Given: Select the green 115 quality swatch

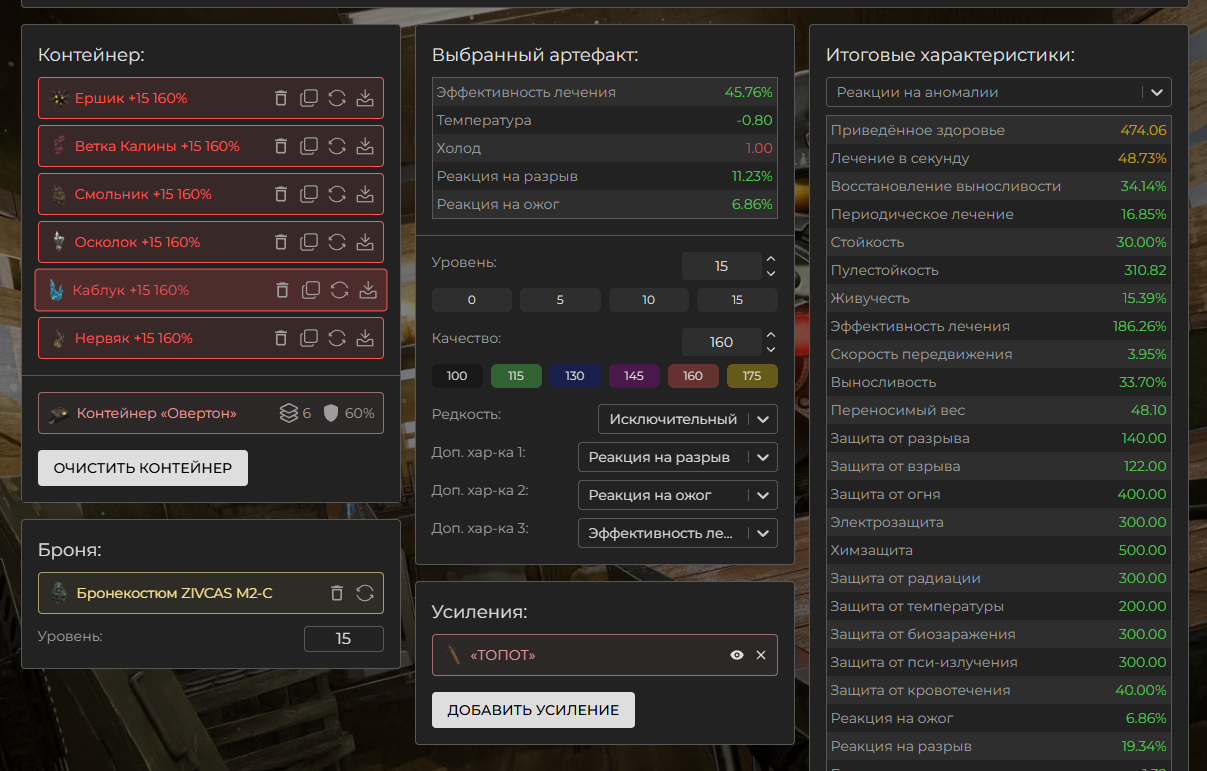Looking at the screenshot, I should point(516,376).
